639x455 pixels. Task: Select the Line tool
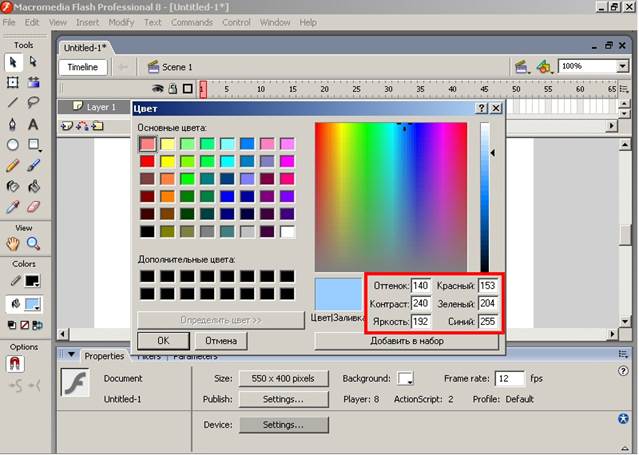click(13, 102)
